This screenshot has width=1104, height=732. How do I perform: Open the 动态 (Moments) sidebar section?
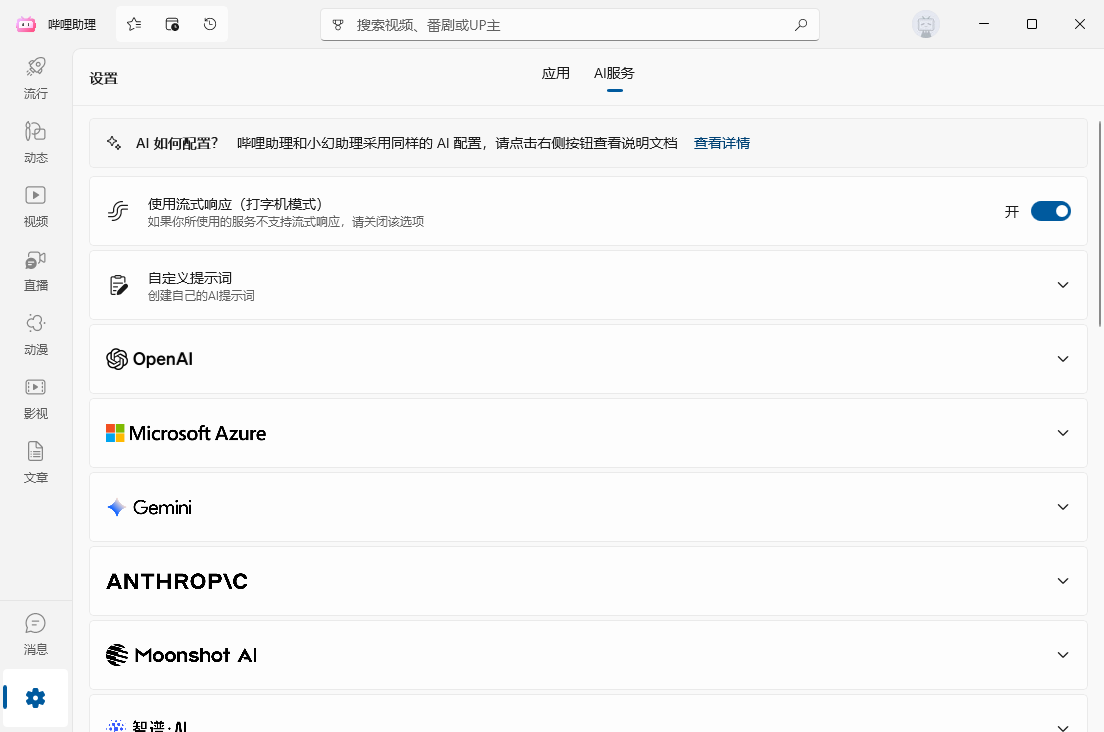[35, 142]
